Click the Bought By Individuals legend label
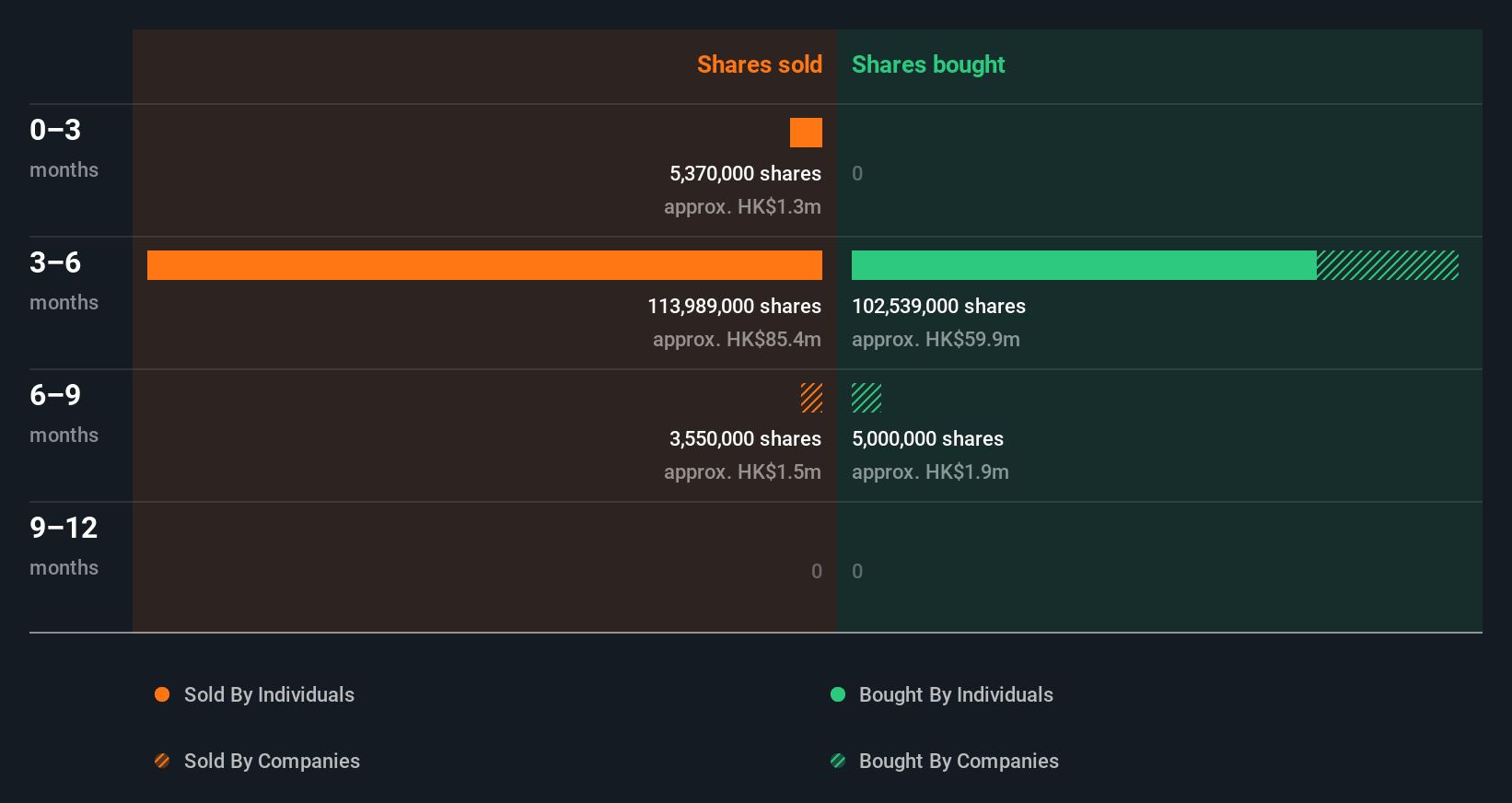1512x803 pixels. pyautogui.click(x=956, y=694)
